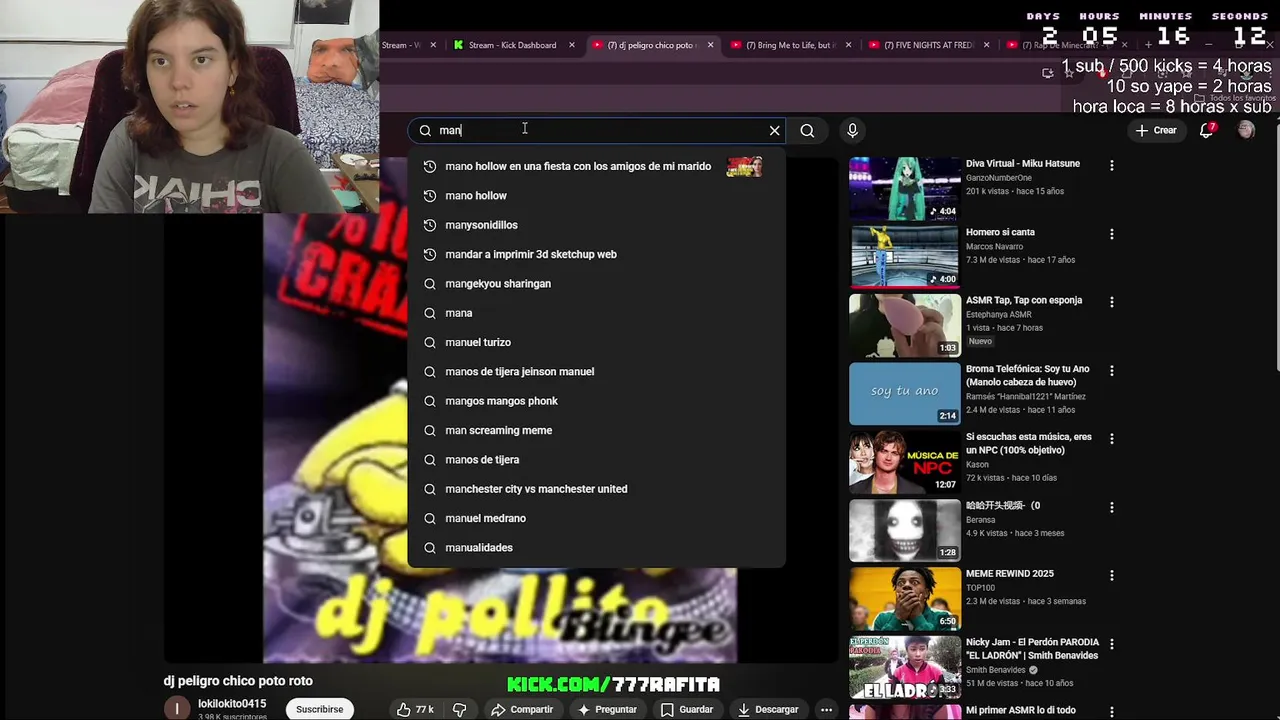
Task: Click channel name lokilokito0415
Action: (232, 704)
